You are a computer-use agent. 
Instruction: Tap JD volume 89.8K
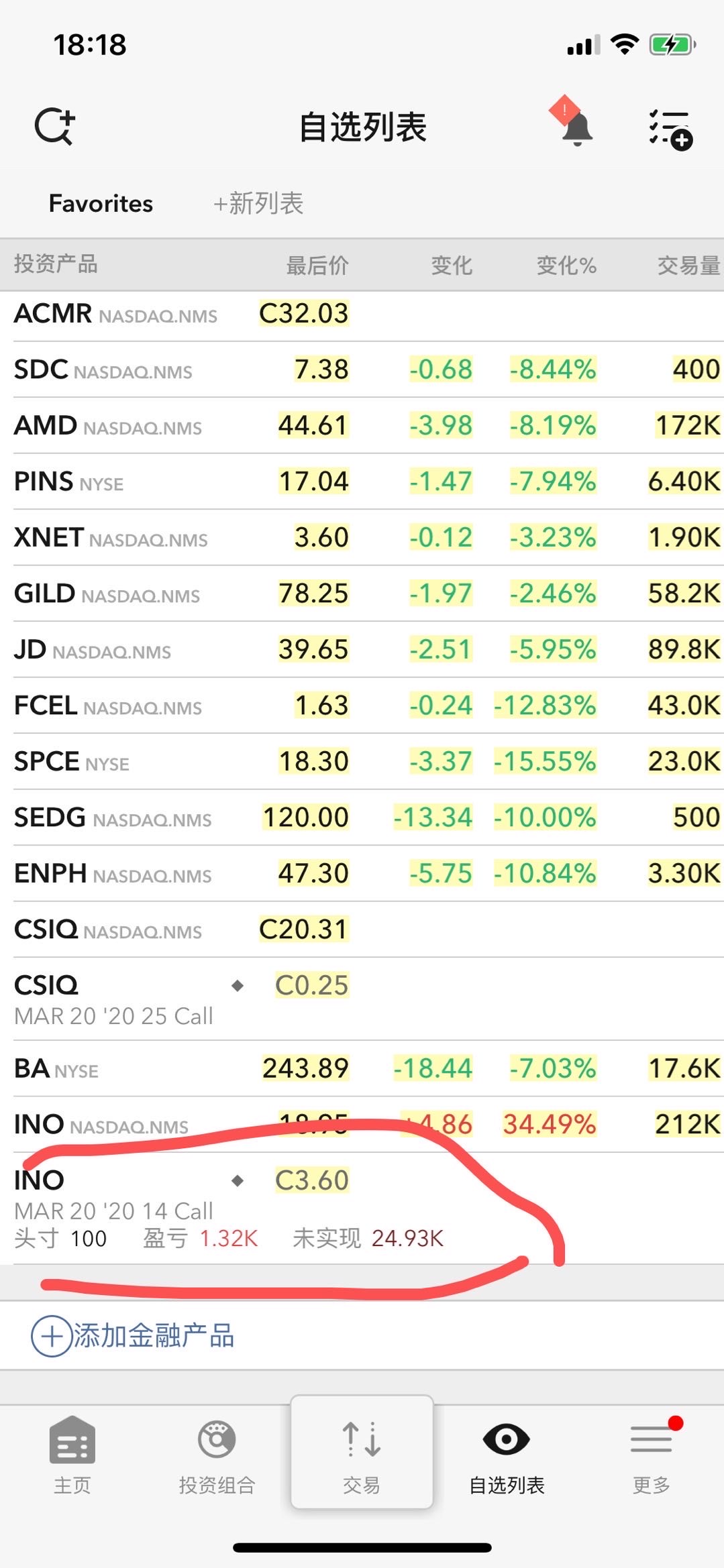(x=684, y=649)
